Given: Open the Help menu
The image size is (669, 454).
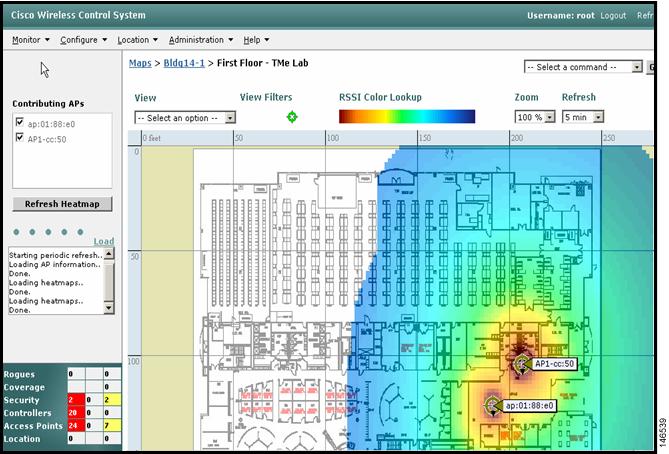Looking at the screenshot, I should 256,40.
